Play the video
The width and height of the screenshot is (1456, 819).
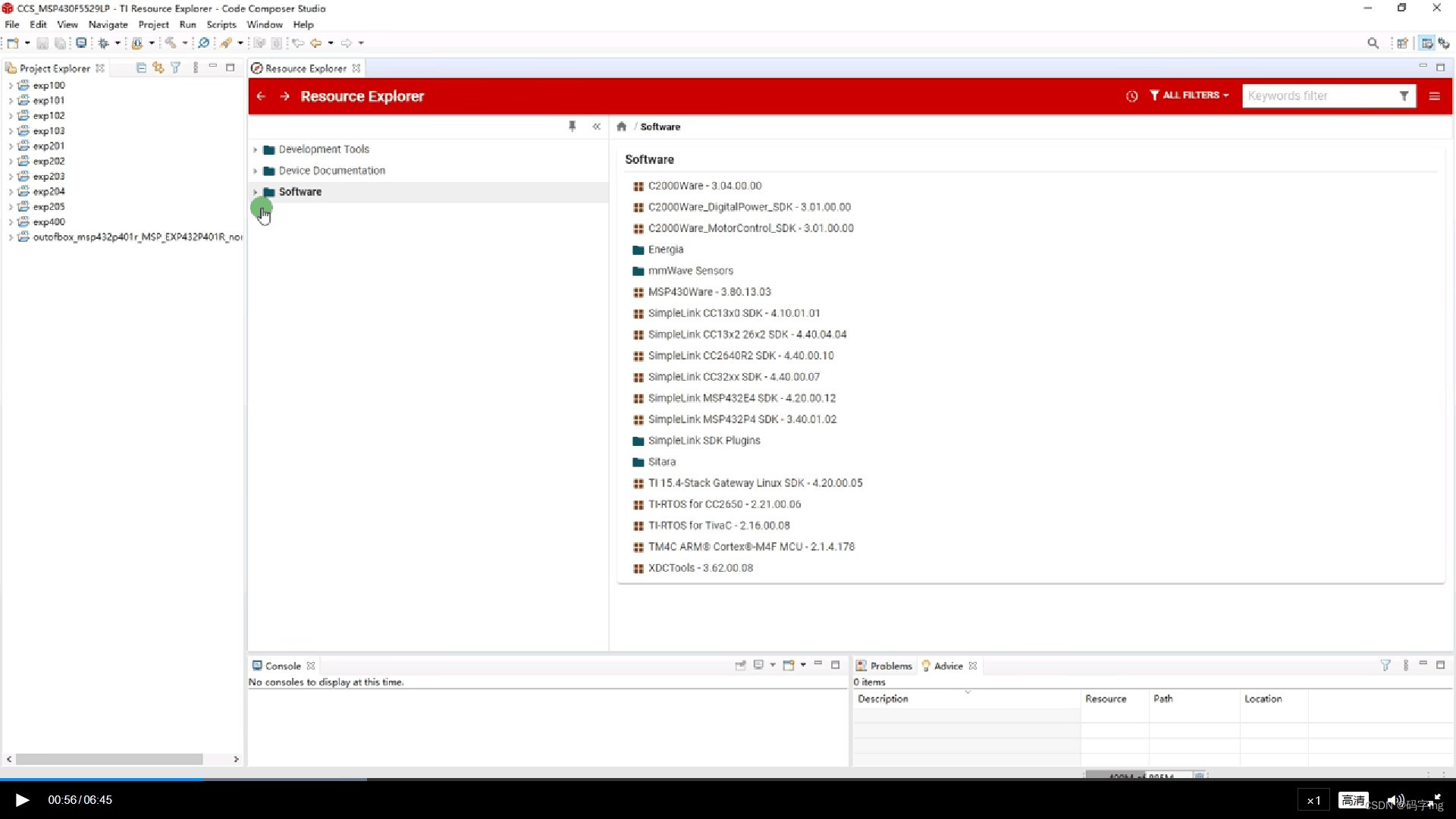click(22, 800)
